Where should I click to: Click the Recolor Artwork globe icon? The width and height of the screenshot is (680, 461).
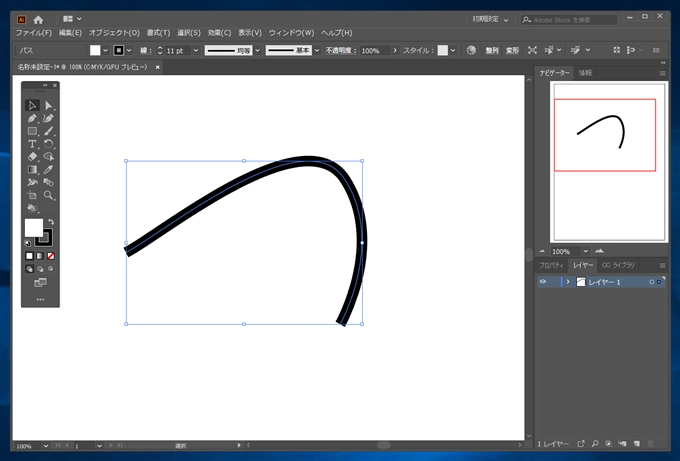471,50
